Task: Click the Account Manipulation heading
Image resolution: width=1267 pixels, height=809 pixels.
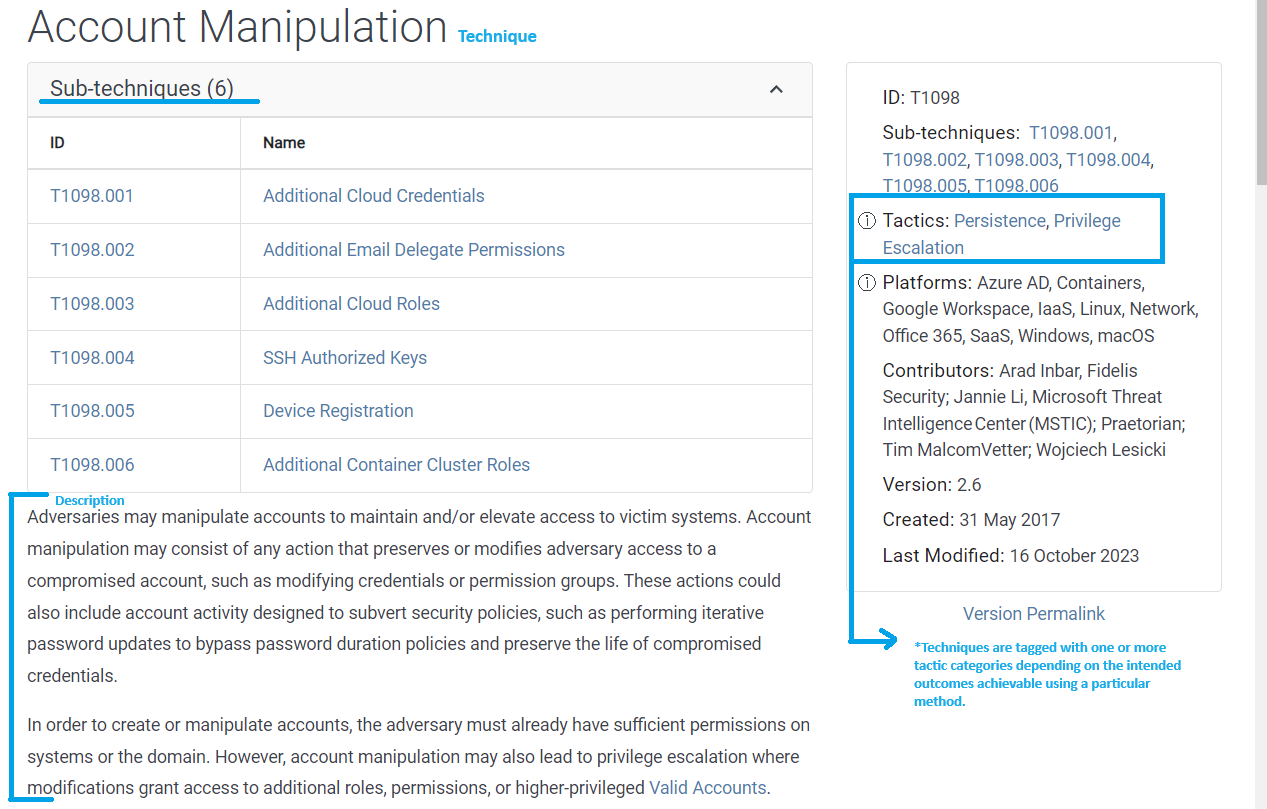Action: (238, 26)
